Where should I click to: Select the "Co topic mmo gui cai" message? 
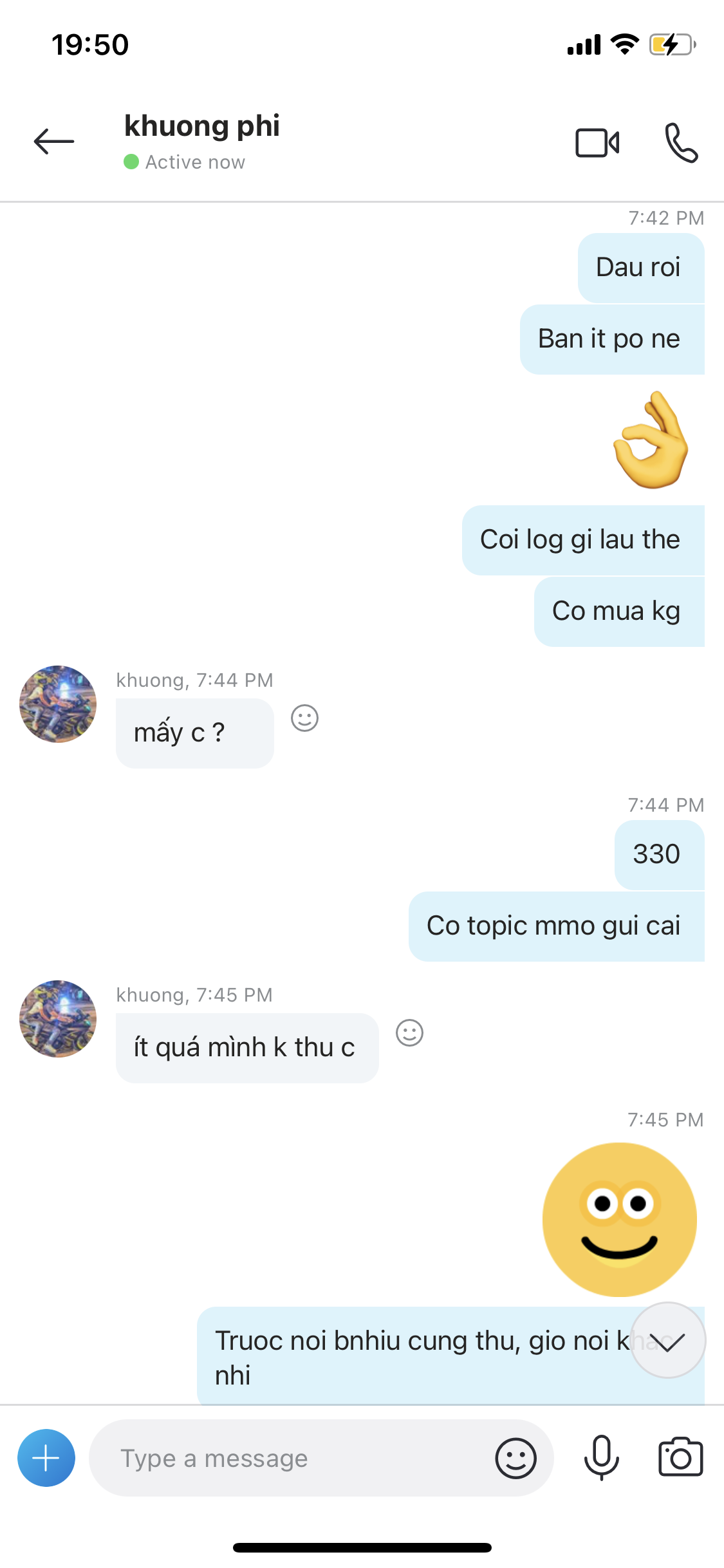click(x=556, y=926)
